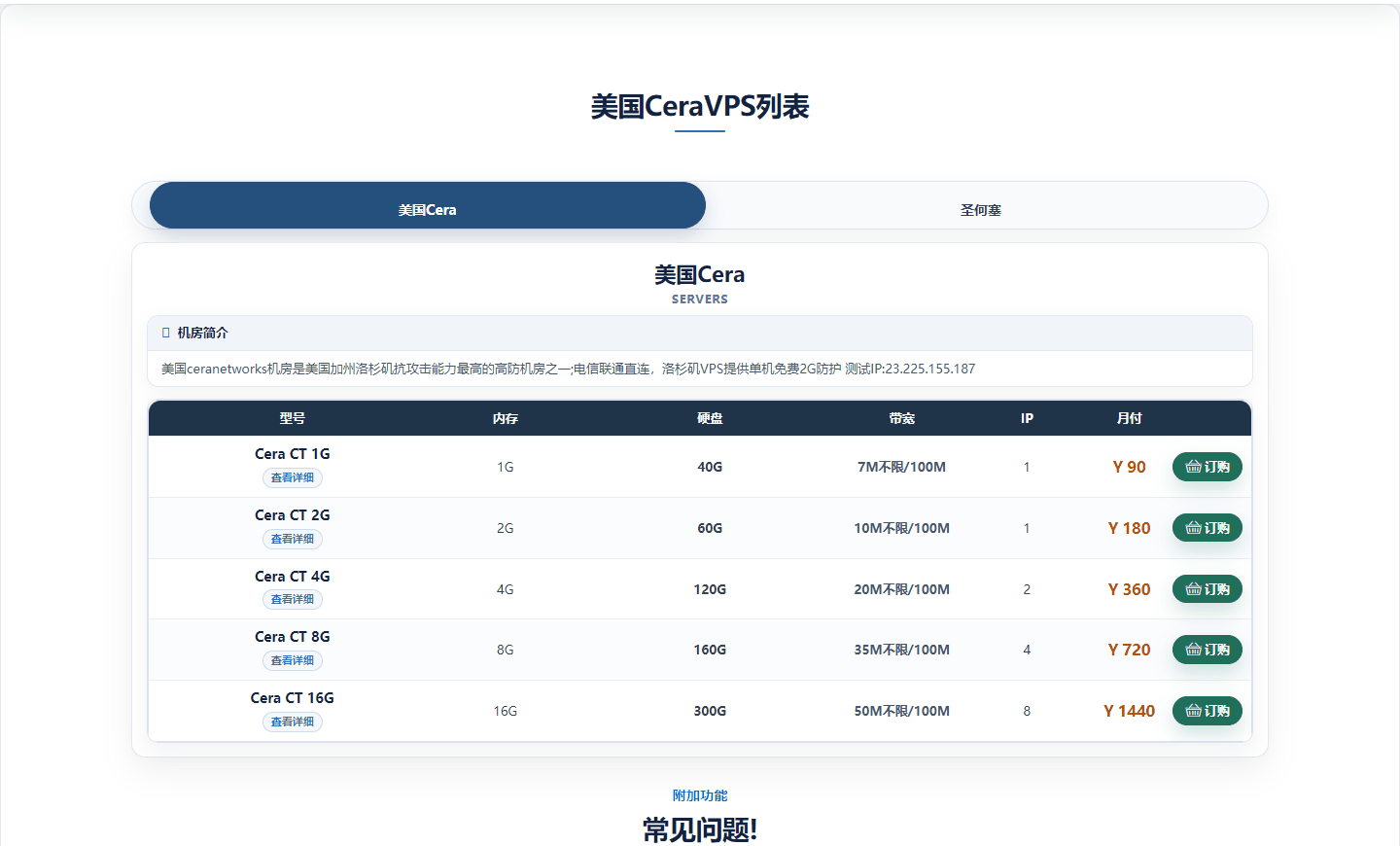Click the 60G disk cell
1400x846 pixels.
(710, 528)
